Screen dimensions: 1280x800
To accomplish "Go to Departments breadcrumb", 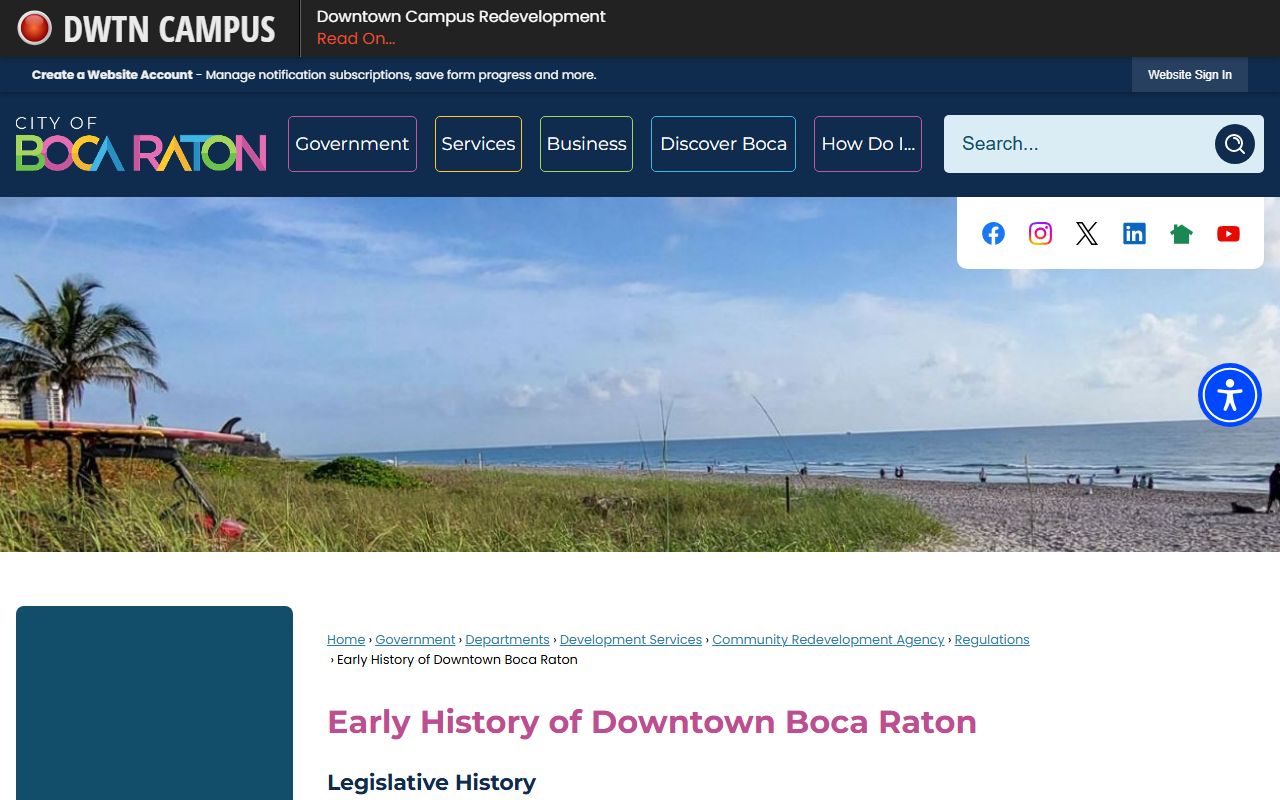I will [507, 640].
